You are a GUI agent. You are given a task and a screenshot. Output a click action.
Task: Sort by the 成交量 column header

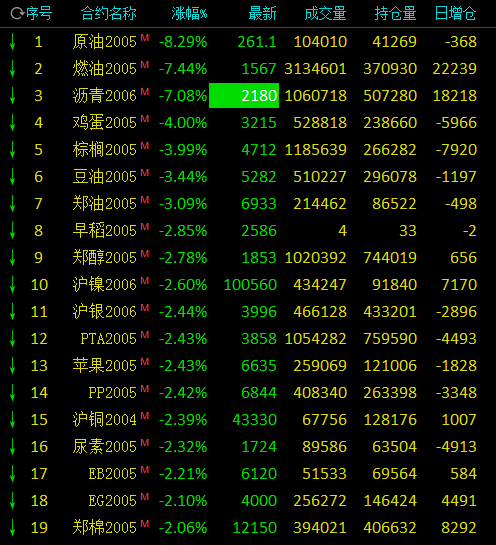click(x=325, y=14)
